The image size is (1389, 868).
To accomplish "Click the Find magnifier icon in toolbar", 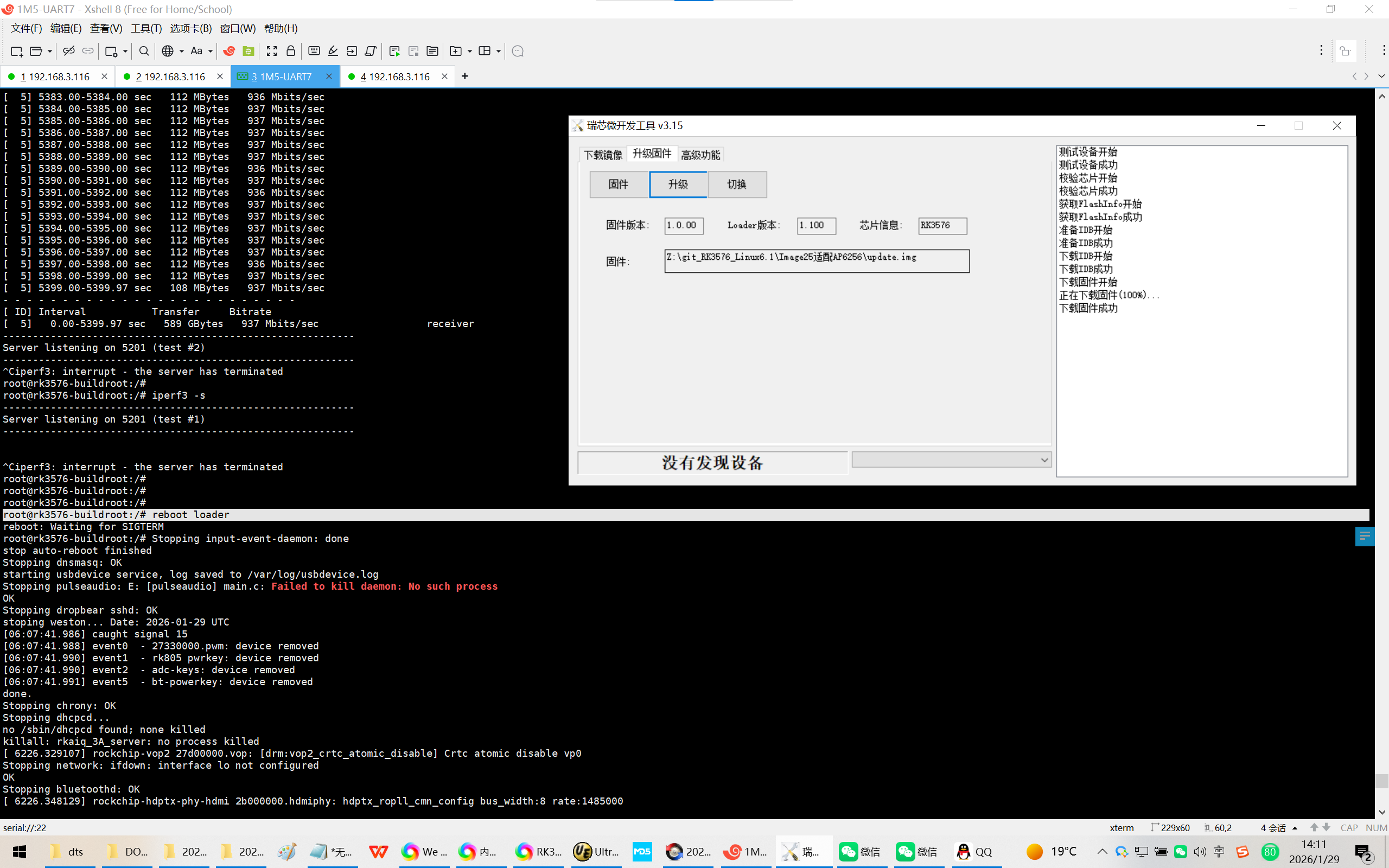I will (144, 51).
